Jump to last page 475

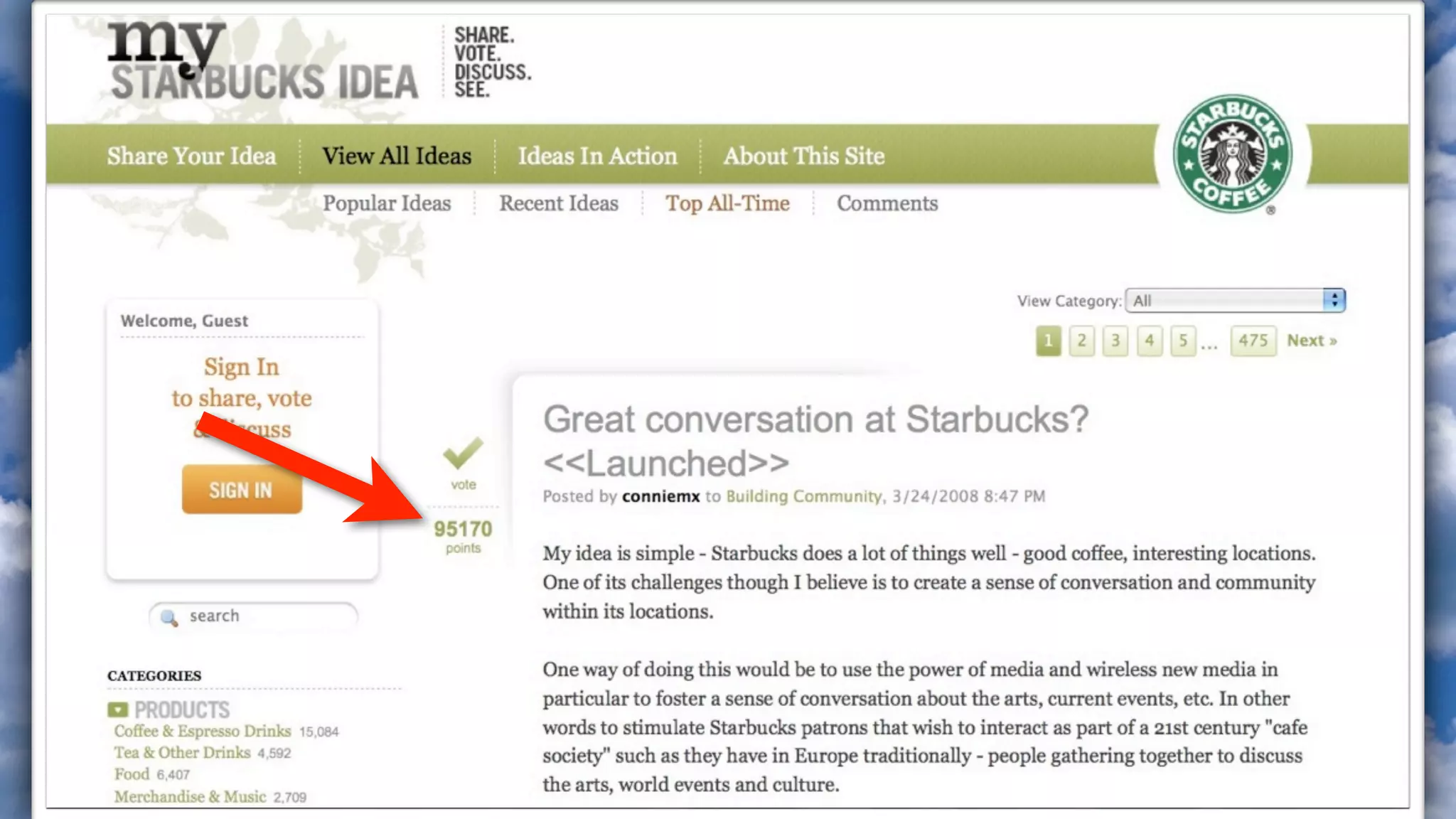(x=1253, y=341)
